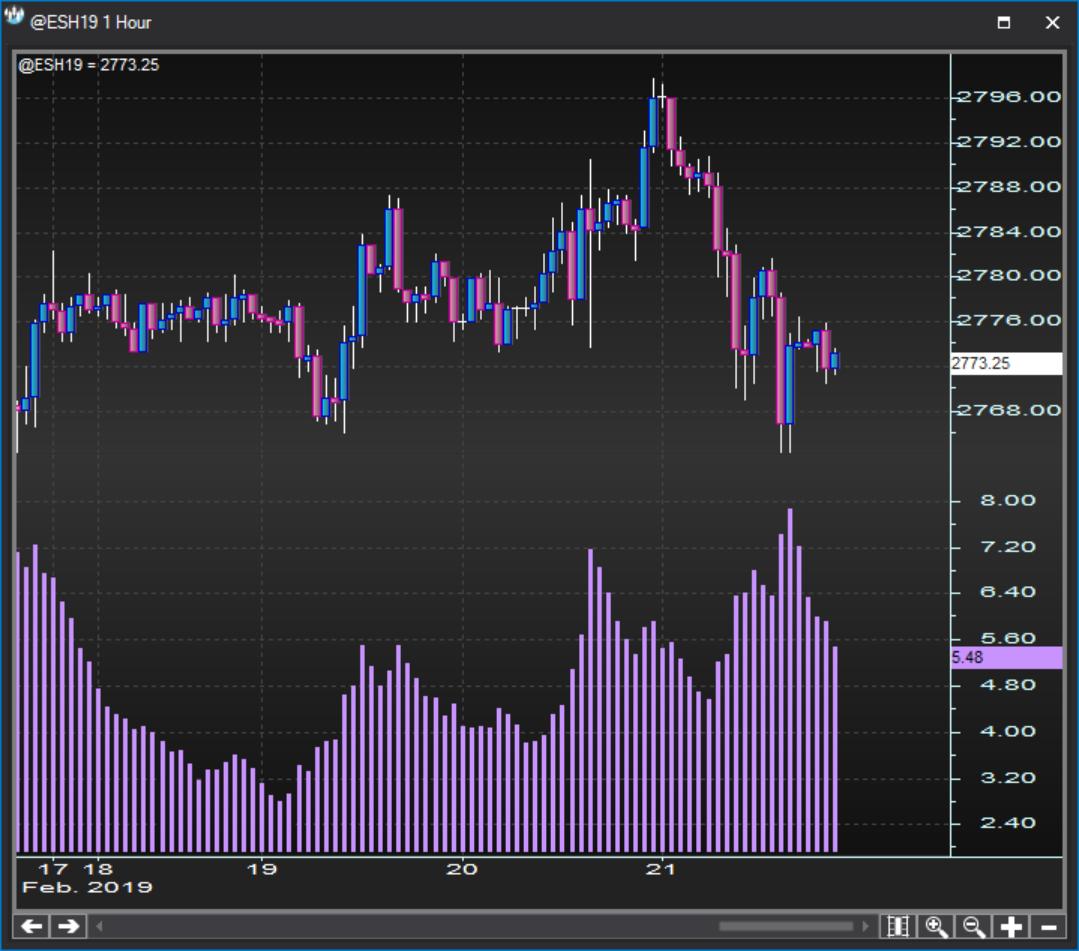Maximize the @ESH19 chart window
Viewport: 1079px width, 951px height.
pos(1004,23)
